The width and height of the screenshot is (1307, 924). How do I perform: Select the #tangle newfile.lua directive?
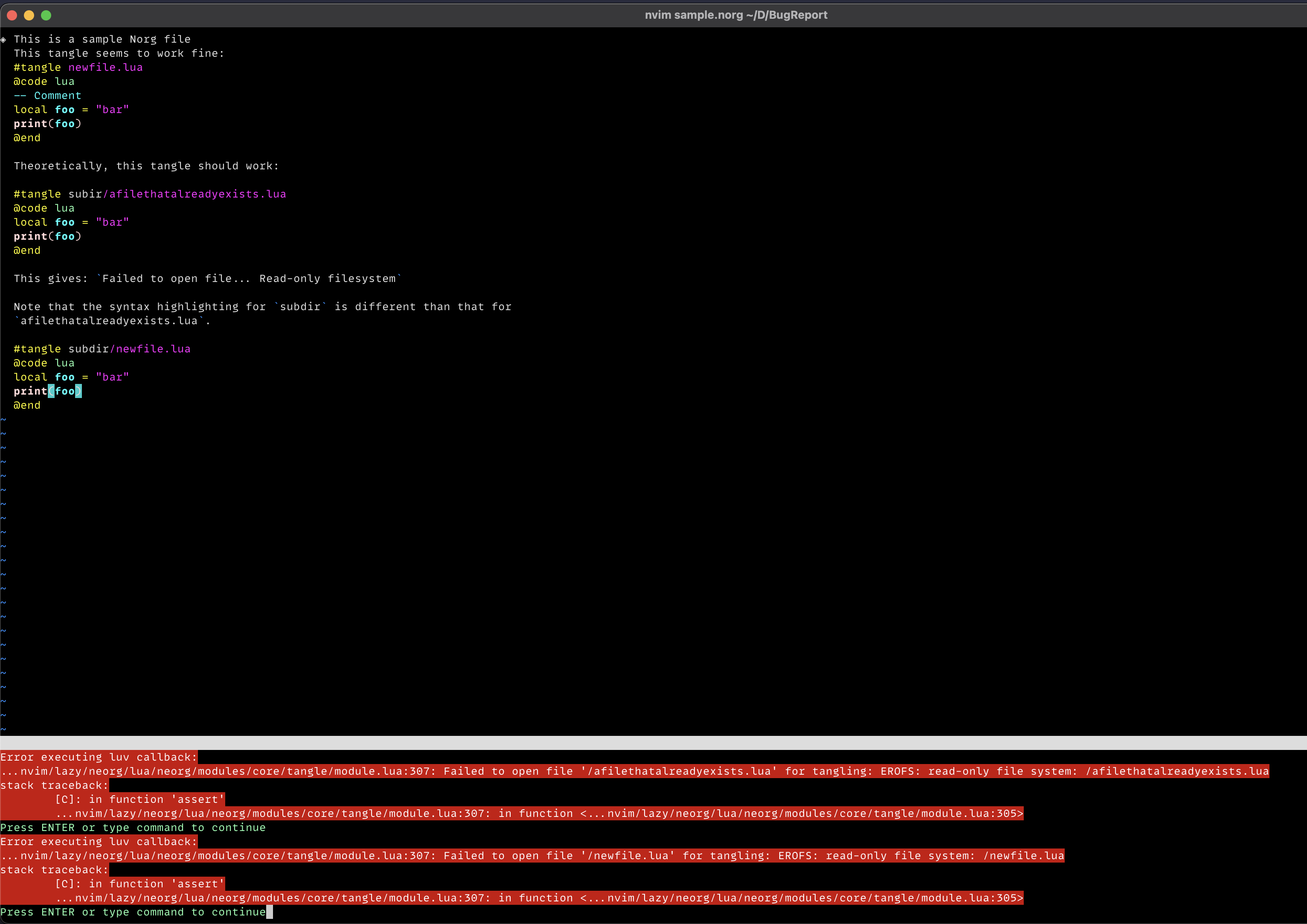coord(78,67)
